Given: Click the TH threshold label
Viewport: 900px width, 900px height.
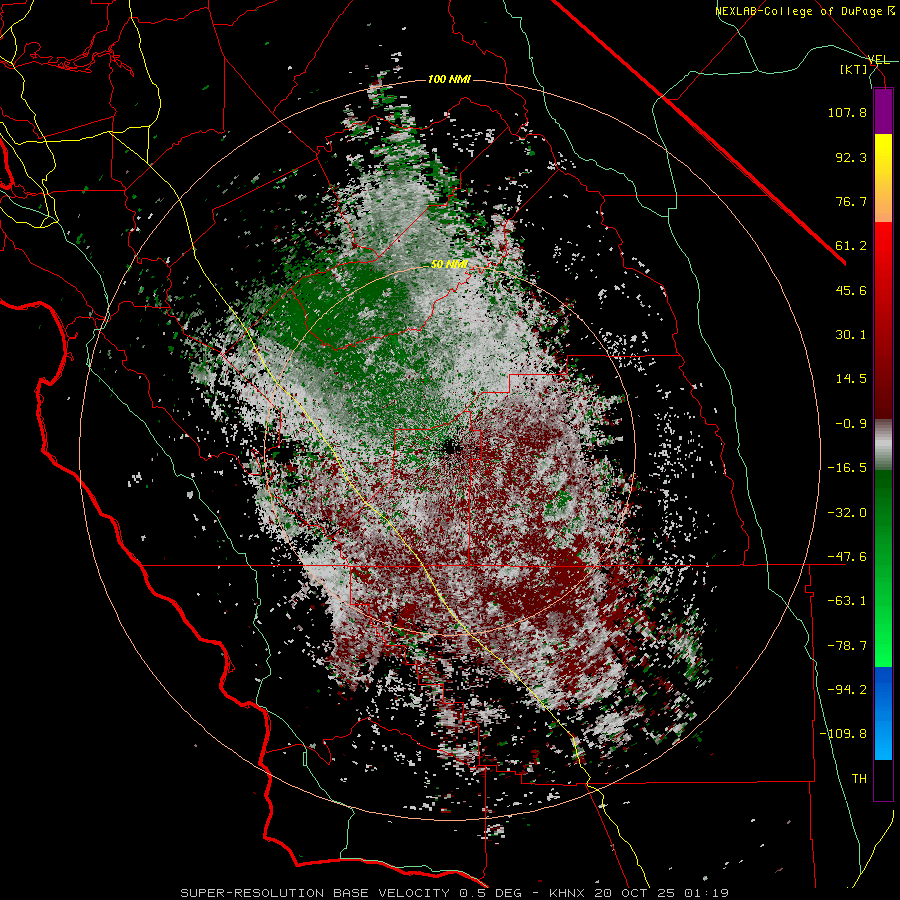Looking at the screenshot, I should click(x=859, y=779).
